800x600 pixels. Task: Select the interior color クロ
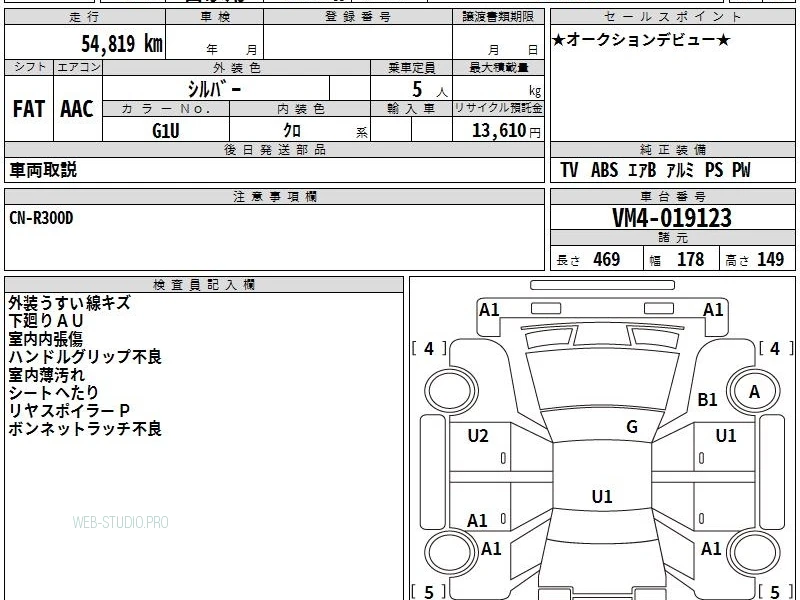pyautogui.click(x=292, y=131)
